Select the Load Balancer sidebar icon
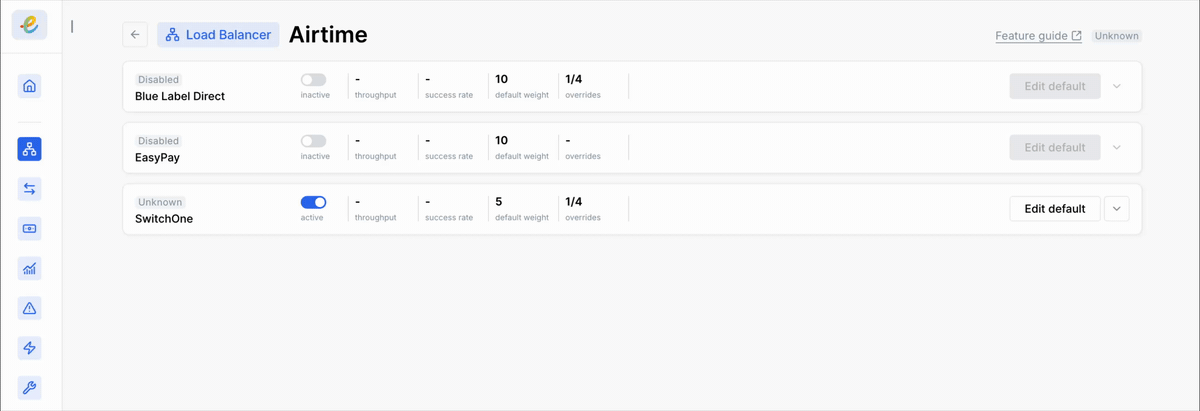The image size is (1200, 411). [x=29, y=149]
